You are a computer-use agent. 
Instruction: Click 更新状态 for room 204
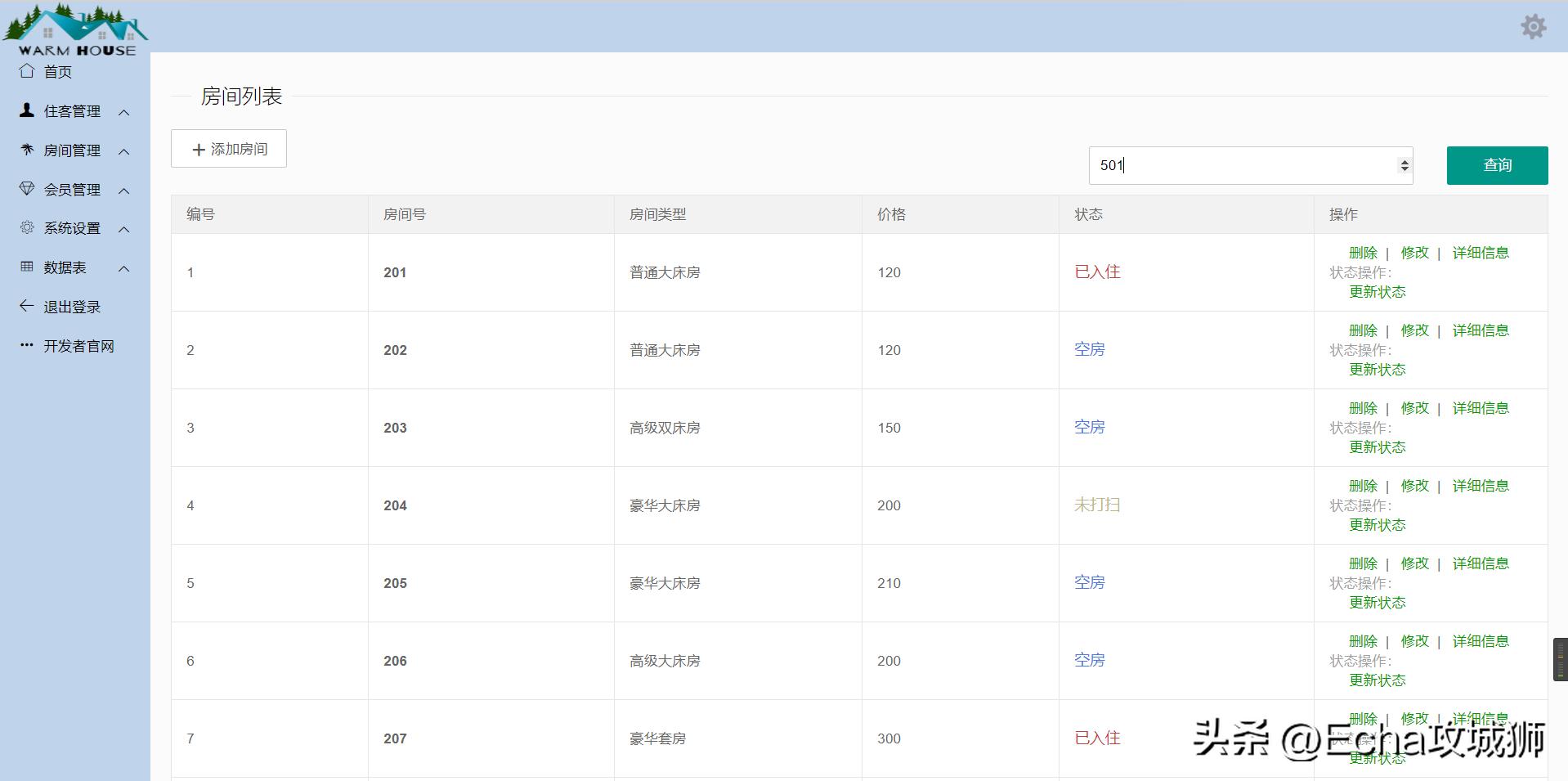1377,525
